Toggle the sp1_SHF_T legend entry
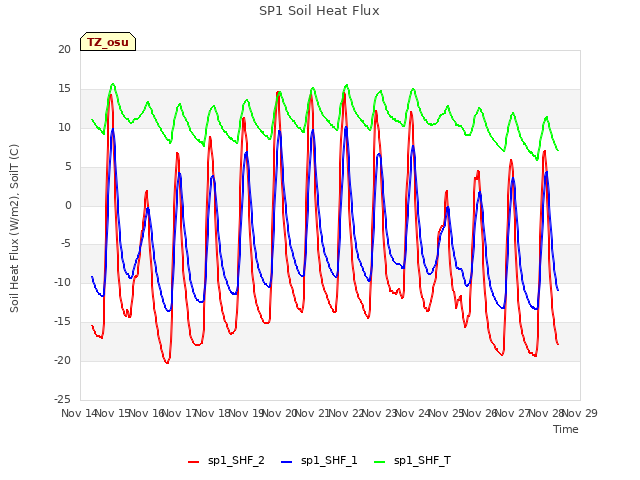Viewport: 640px width, 480px height. pyautogui.click(x=412, y=461)
